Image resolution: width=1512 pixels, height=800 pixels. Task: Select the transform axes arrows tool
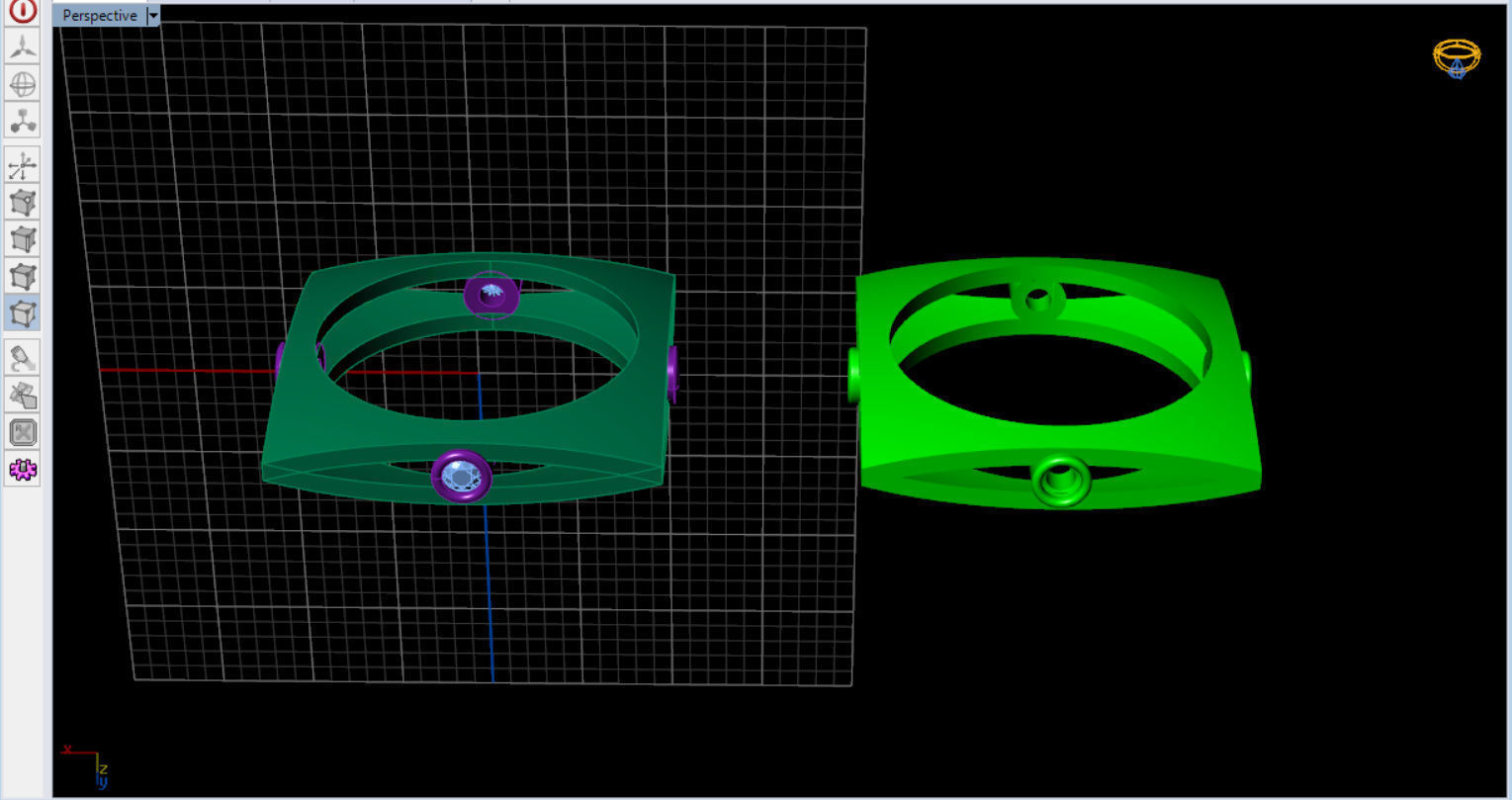[23, 166]
